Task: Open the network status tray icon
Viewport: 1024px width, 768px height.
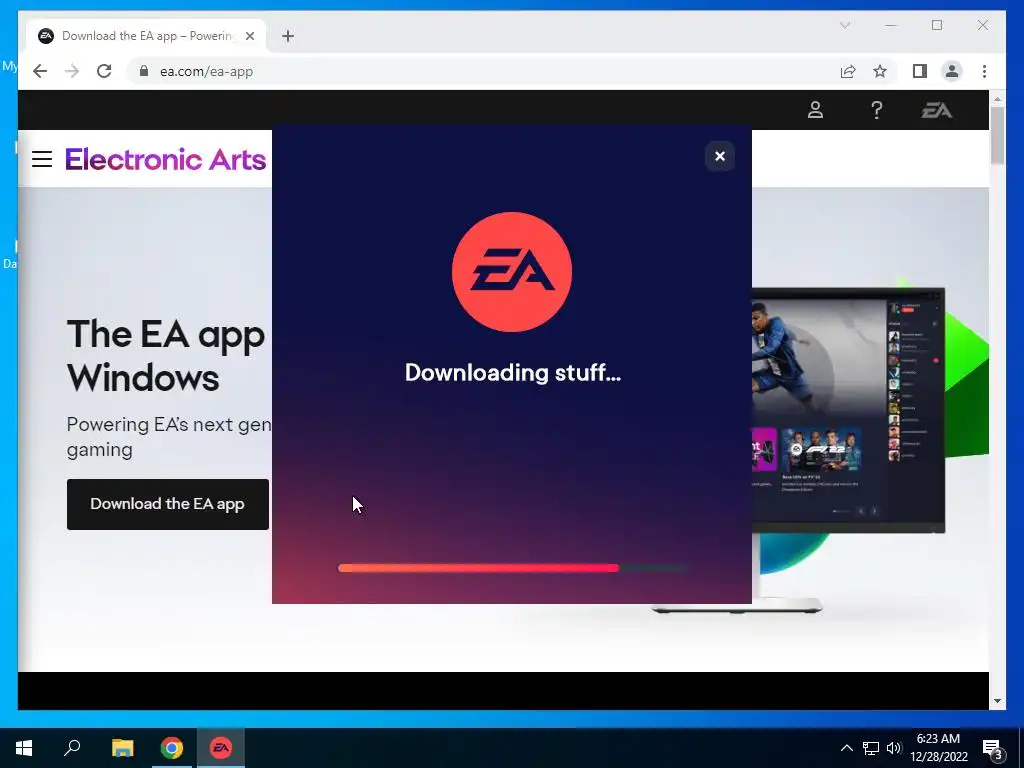Action: tap(871, 748)
